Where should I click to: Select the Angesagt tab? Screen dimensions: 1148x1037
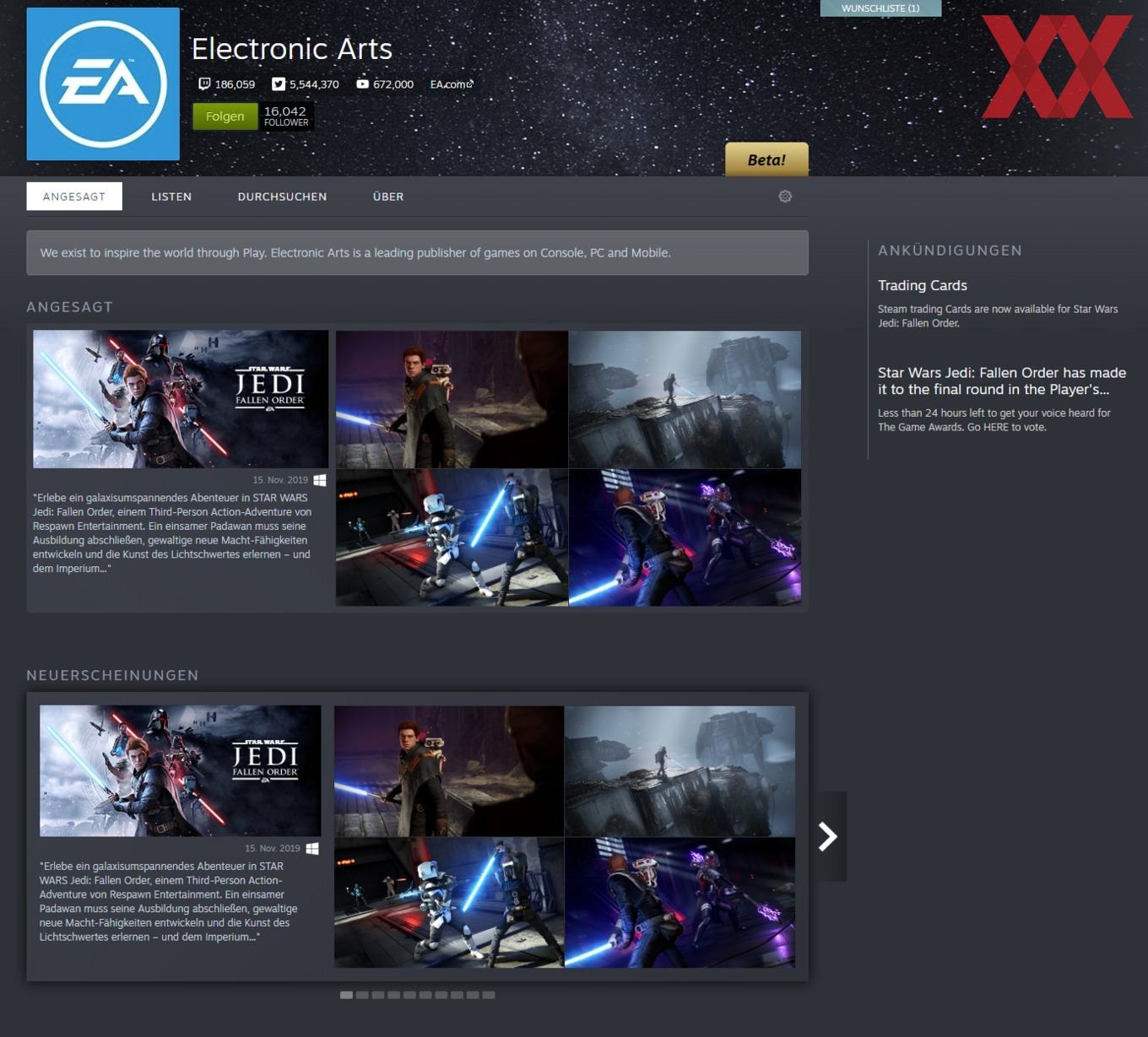[x=74, y=197]
